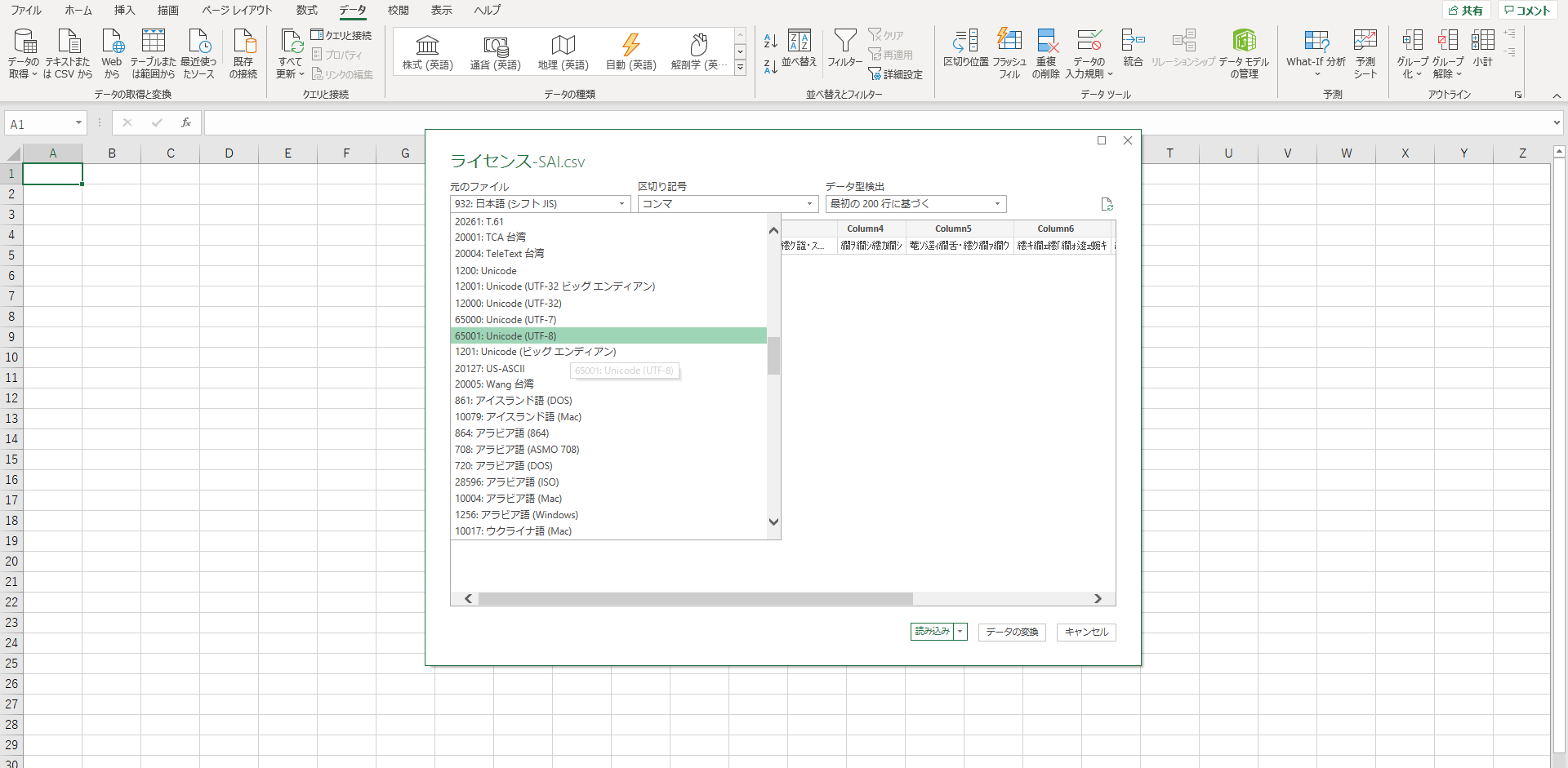Click the Stocks data type icon
1568x768 pixels.
tap(427, 45)
